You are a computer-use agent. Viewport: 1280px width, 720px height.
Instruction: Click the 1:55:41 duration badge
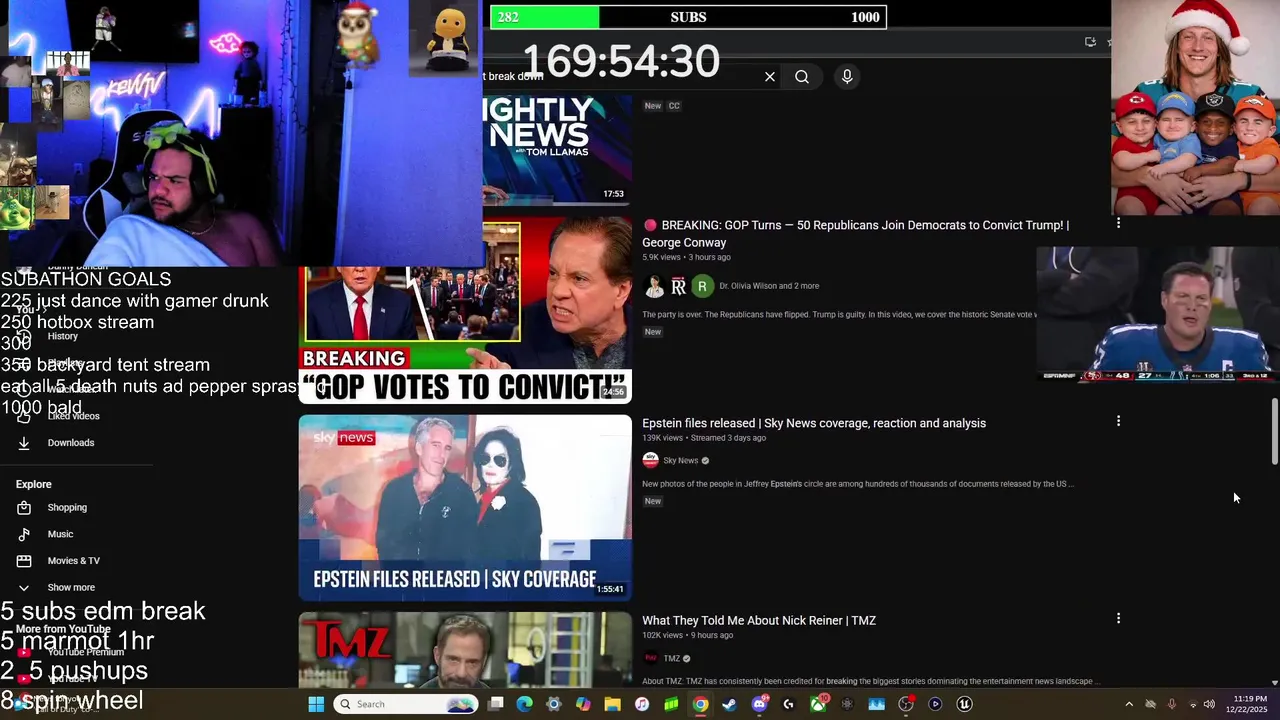point(610,589)
